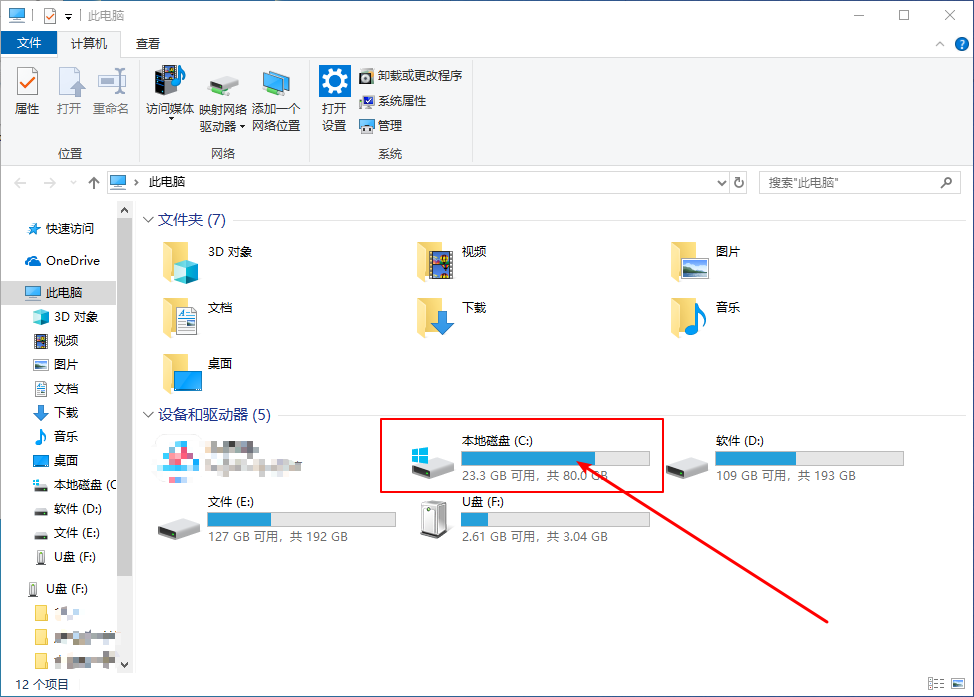Switch to the View (查看) ribbon tab
Viewport: 974px width, 697px height.
tap(148, 43)
